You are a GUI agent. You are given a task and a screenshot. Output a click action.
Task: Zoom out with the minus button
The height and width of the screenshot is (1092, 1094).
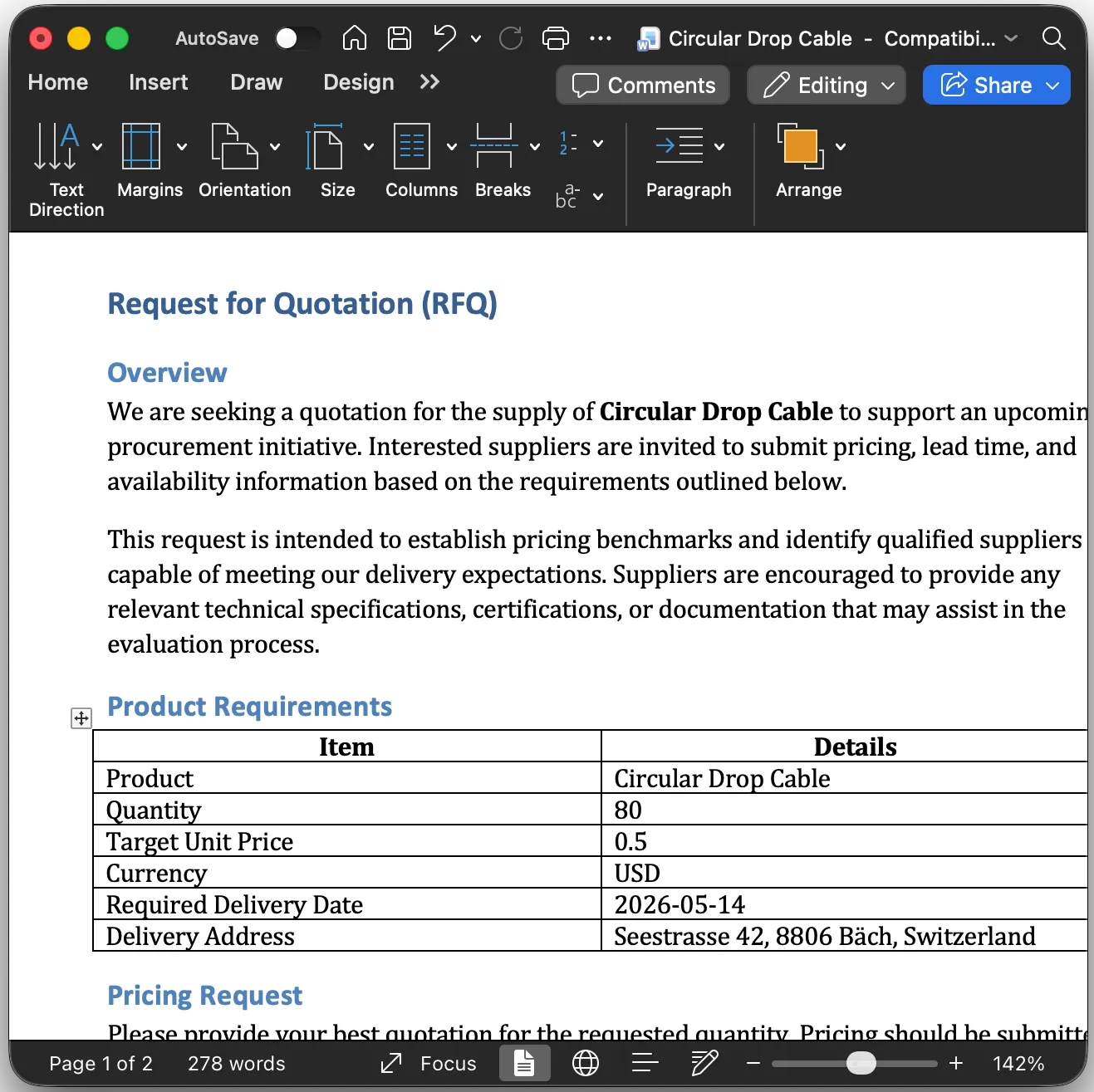point(753,1063)
